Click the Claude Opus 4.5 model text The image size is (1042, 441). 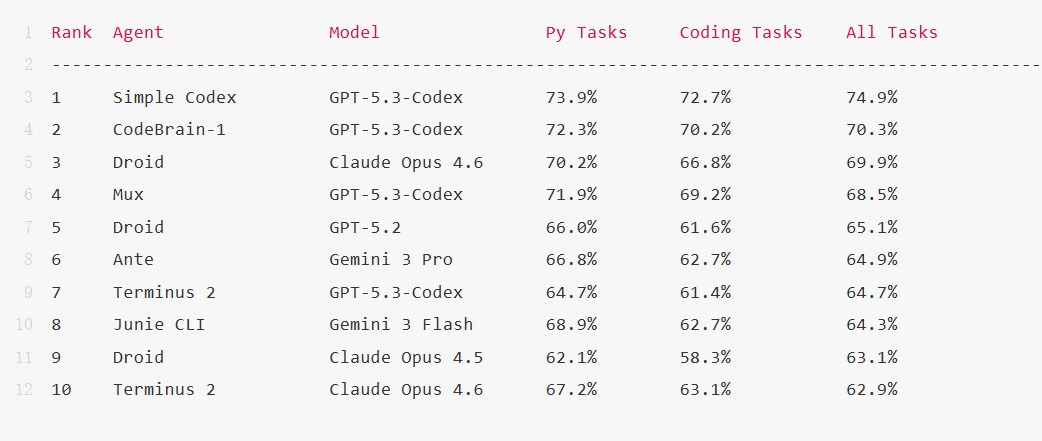pos(406,357)
